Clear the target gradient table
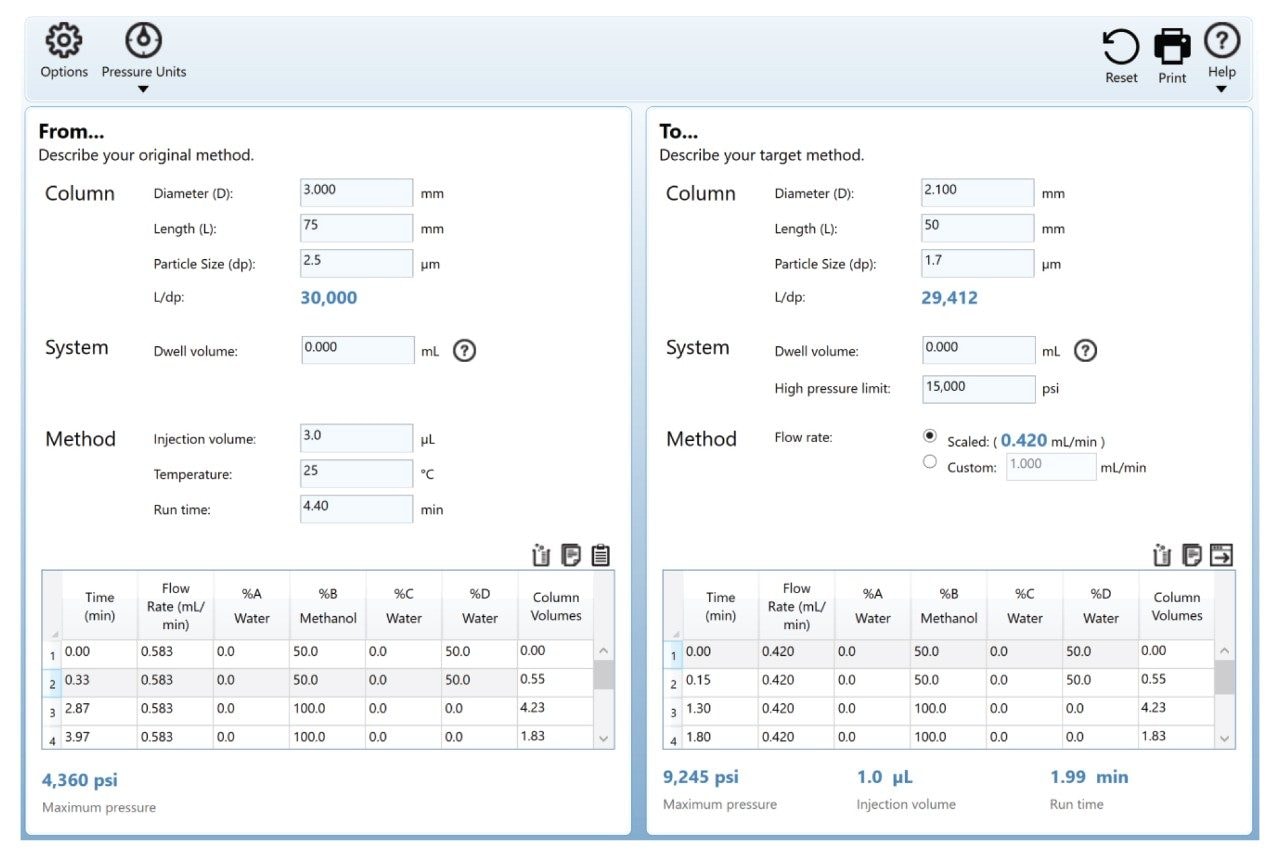 (x=1162, y=555)
